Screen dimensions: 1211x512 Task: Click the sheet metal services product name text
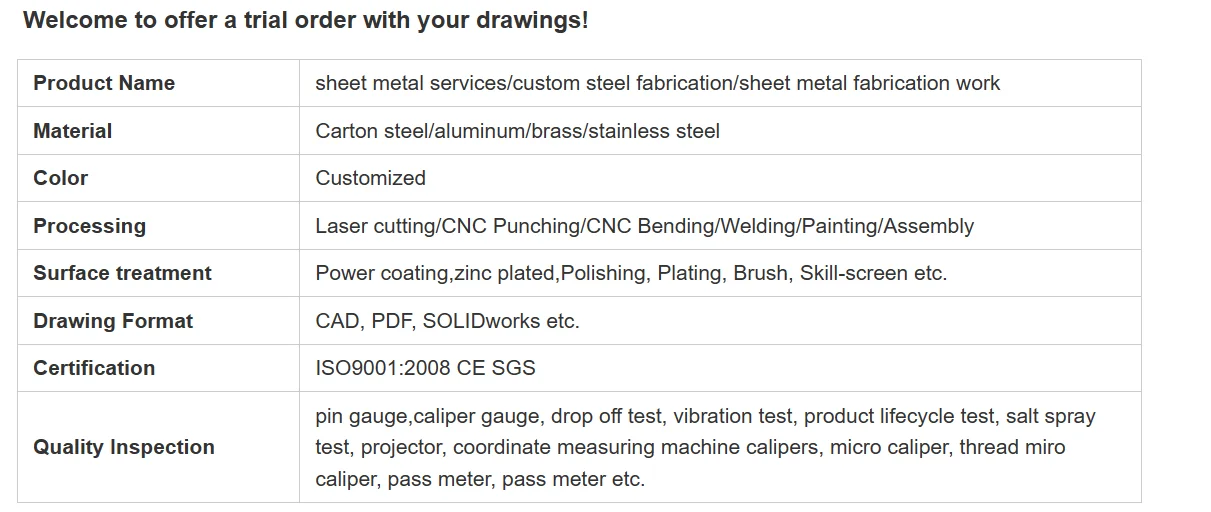pyautogui.click(x=657, y=83)
